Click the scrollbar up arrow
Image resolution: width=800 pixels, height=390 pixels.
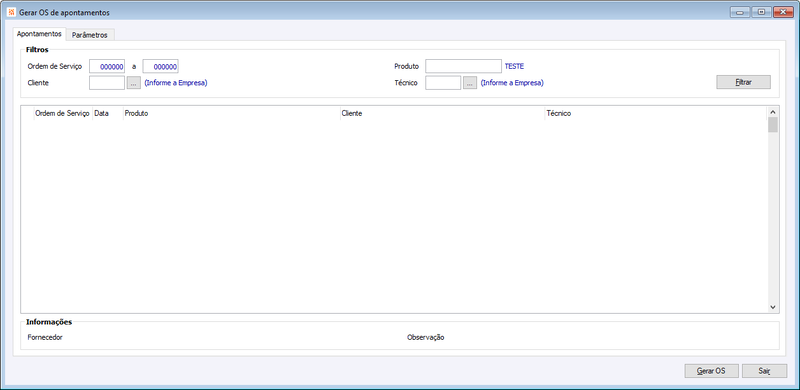(772, 111)
